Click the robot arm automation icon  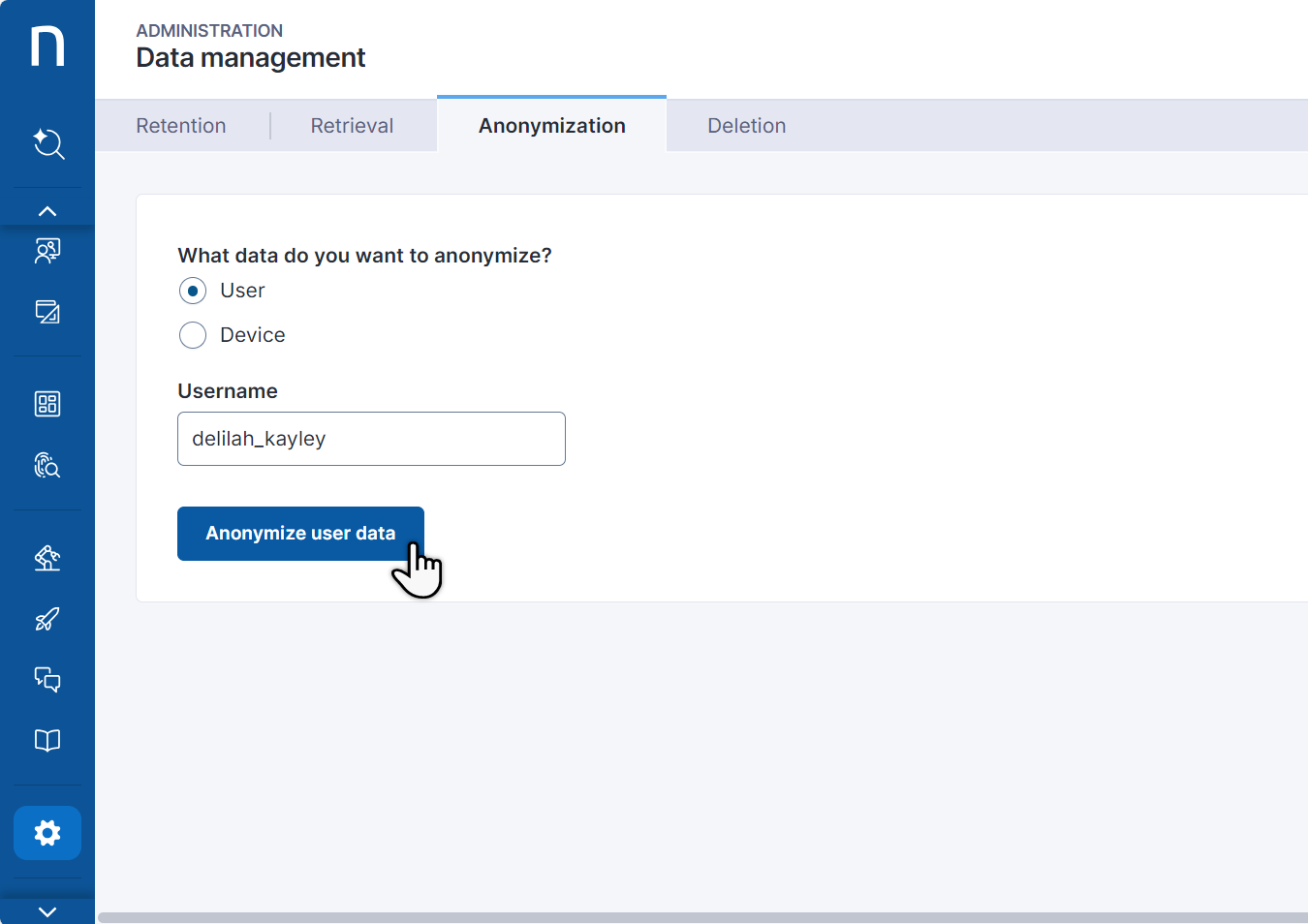pos(47,558)
